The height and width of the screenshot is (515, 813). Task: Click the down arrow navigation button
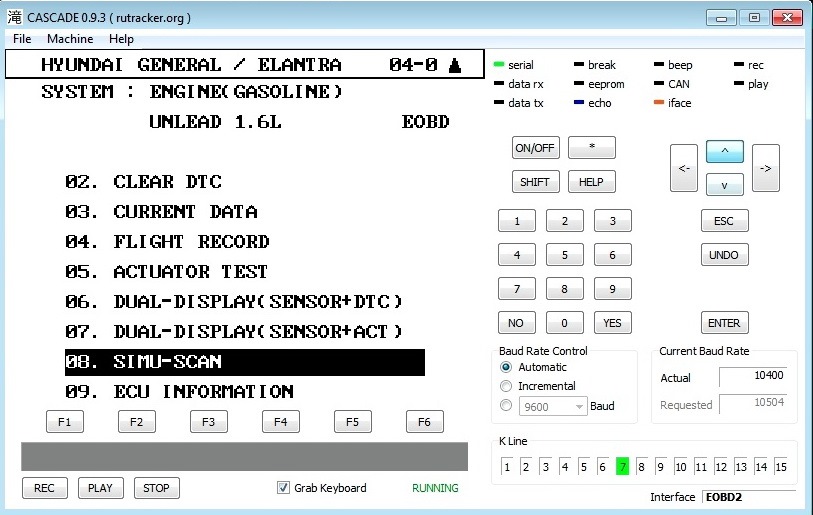724,185
